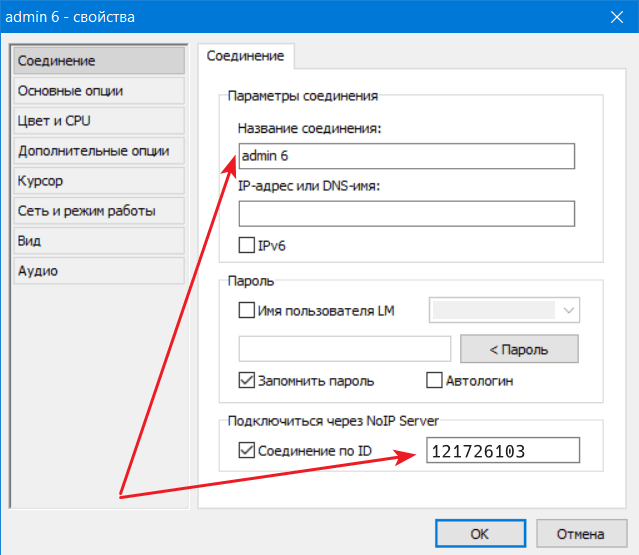Open the Основные опции section

(x=98, y=91)
